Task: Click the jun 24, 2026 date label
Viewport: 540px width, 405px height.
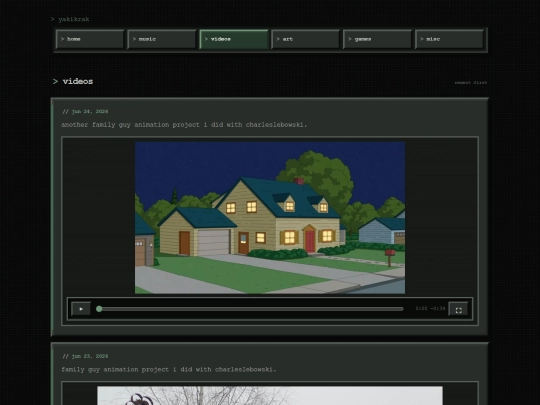Action: click(85, 112)
